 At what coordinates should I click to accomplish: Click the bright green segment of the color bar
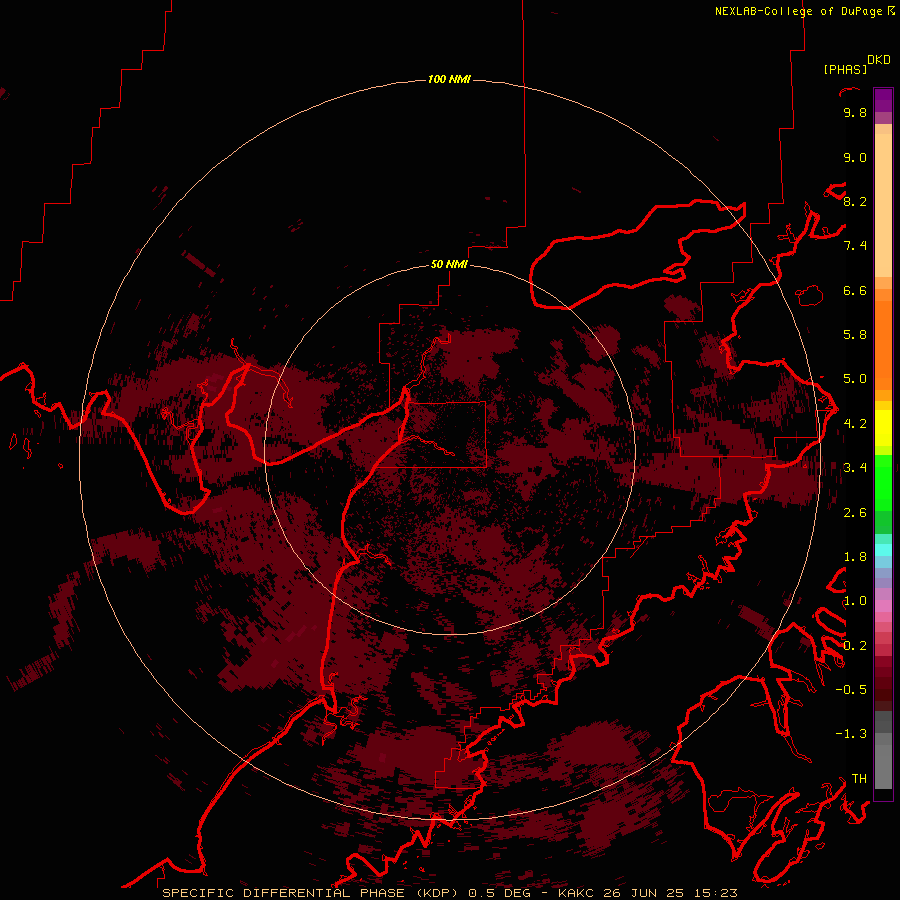(883, 482)
